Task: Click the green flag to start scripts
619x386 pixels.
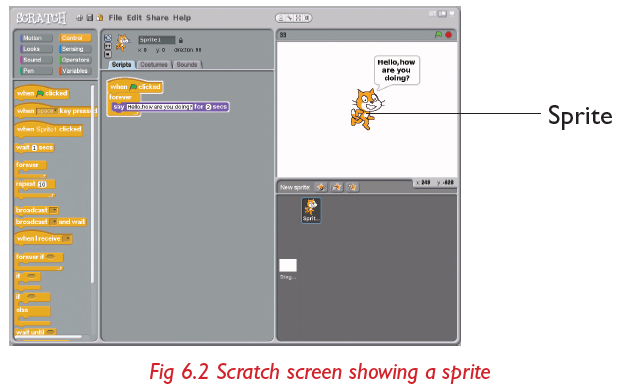Action: tap(438, 35)
